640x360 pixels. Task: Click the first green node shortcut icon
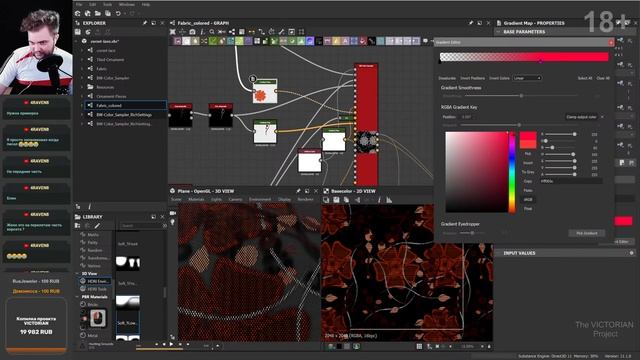(213, 41)
